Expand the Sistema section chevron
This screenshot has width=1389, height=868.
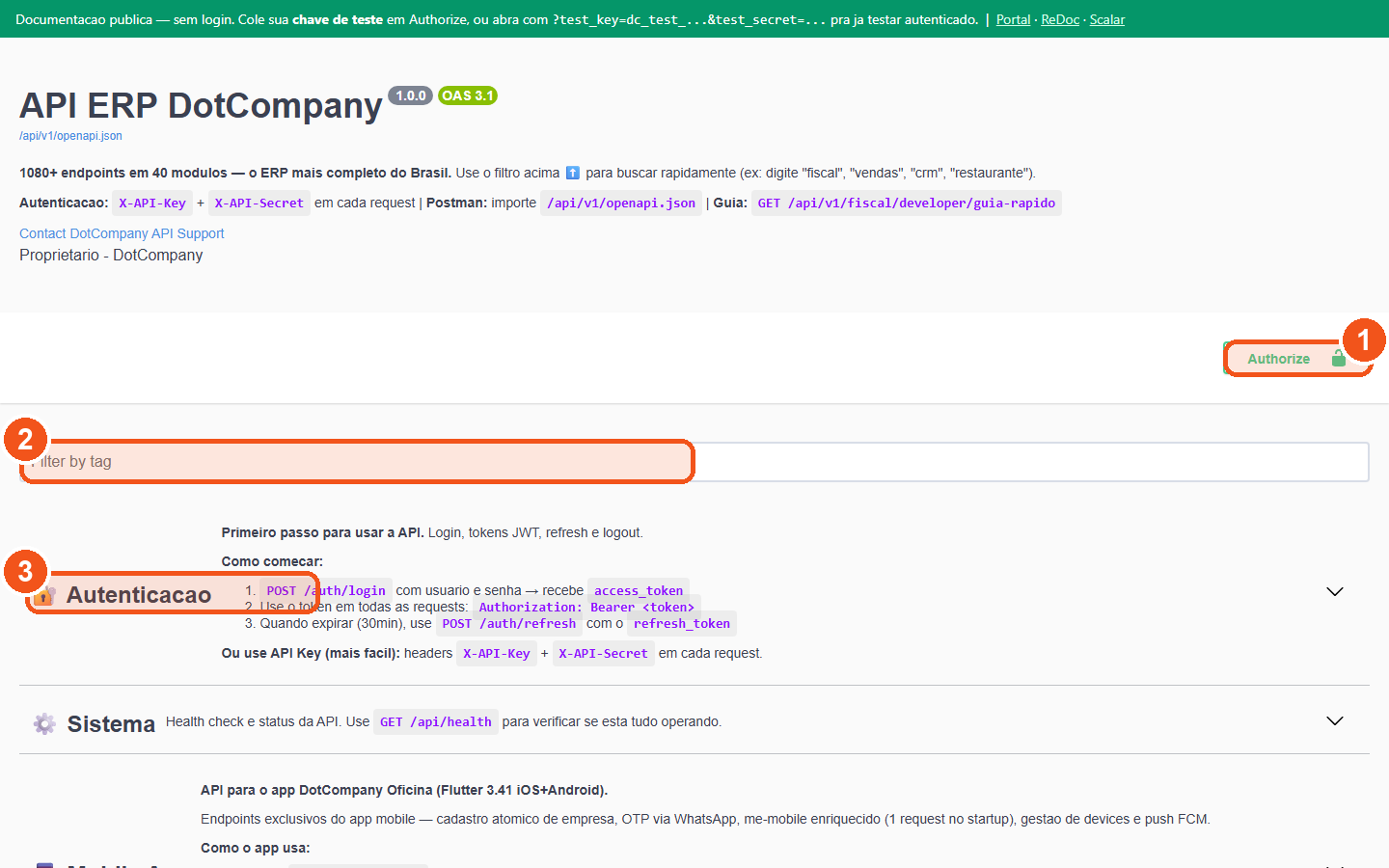pyautogui.click(x=1335, y=720)
